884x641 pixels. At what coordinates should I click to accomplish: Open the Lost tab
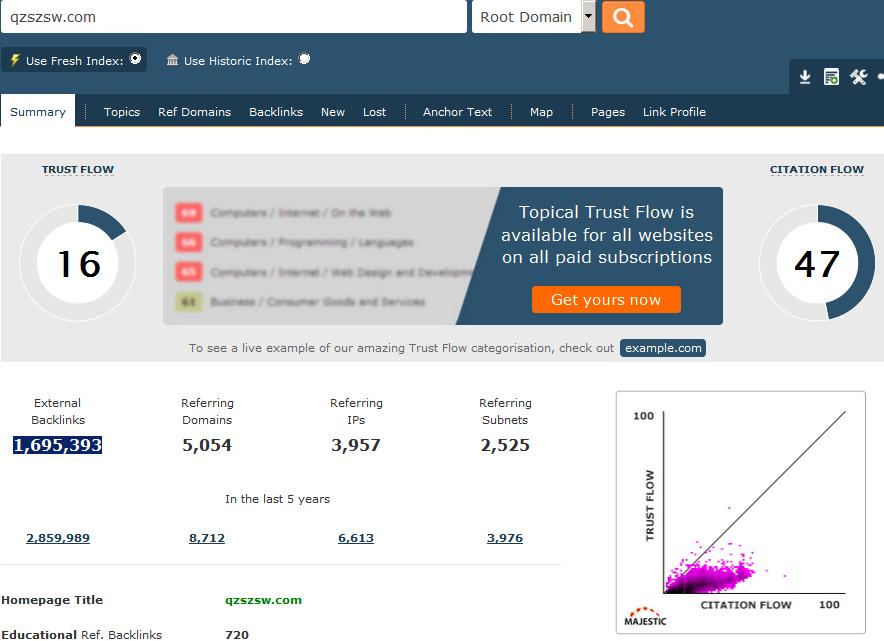(374, 112)
